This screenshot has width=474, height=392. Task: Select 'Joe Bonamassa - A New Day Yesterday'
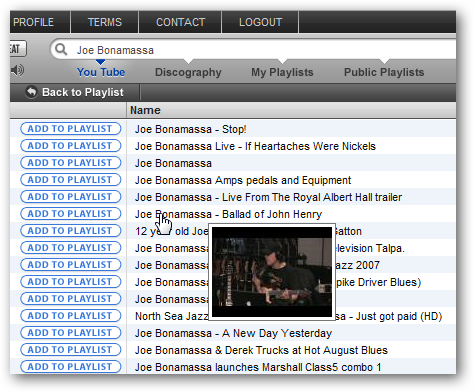[x=233, y=333]
